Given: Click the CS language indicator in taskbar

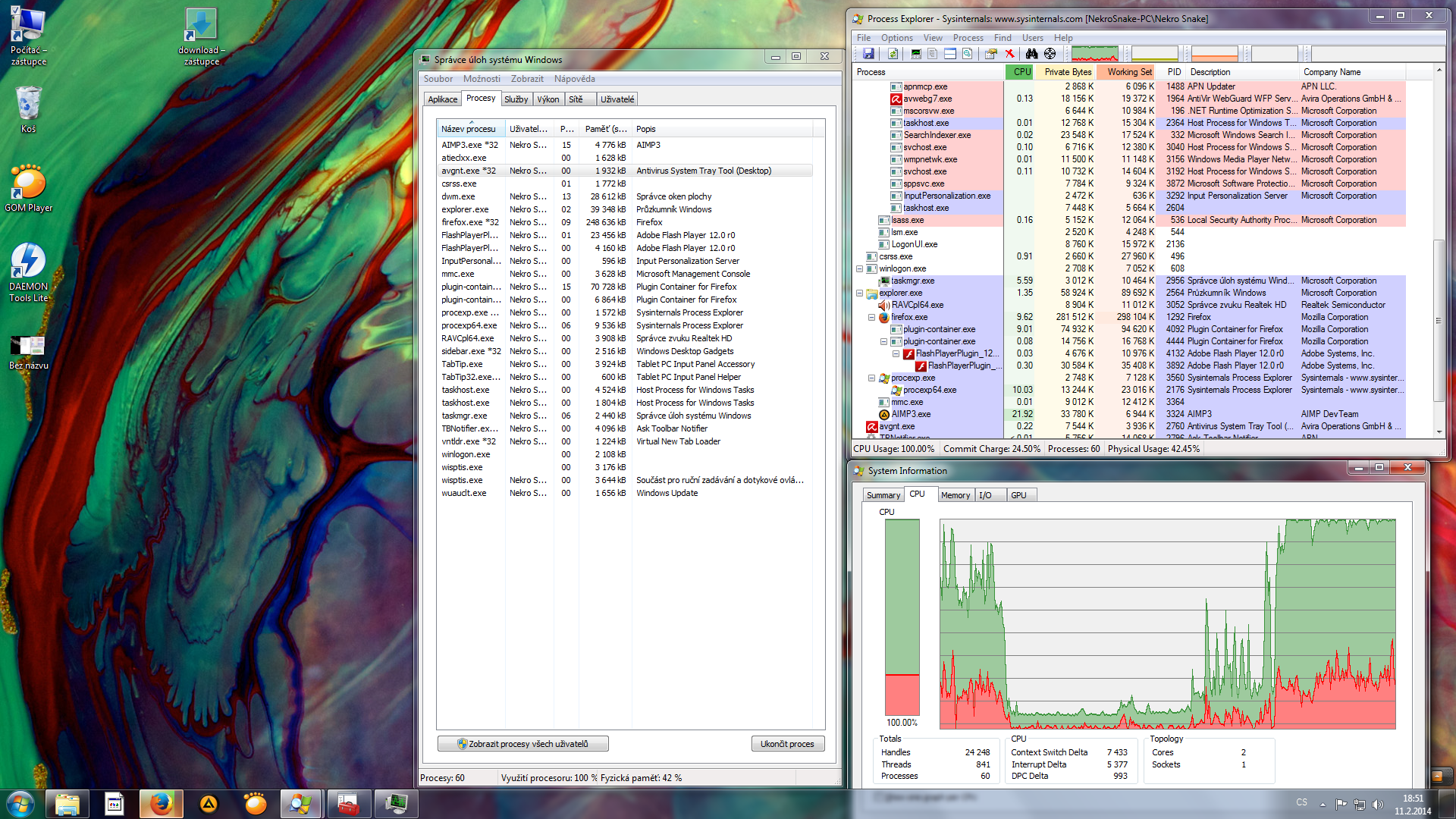Looking at the screenshot, I should (1301, 802).
